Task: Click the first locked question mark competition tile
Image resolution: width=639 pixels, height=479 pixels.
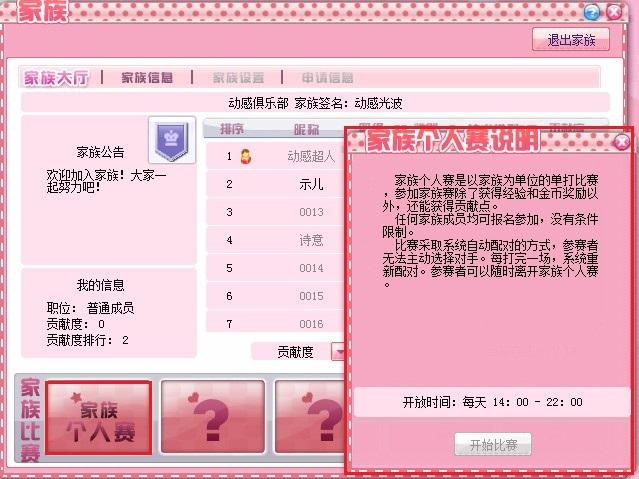Action: [213, 417]
